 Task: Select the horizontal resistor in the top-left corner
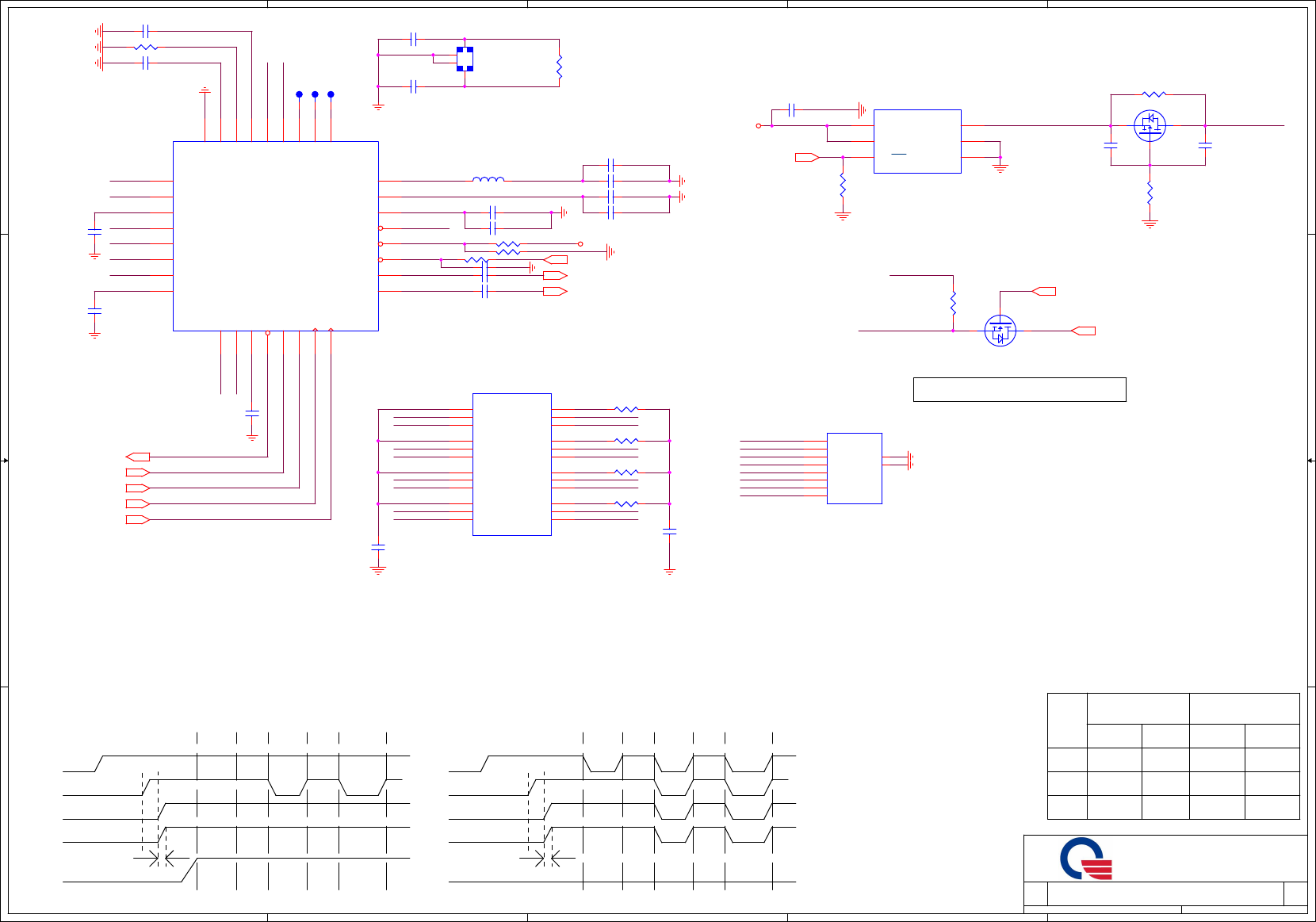146,48
